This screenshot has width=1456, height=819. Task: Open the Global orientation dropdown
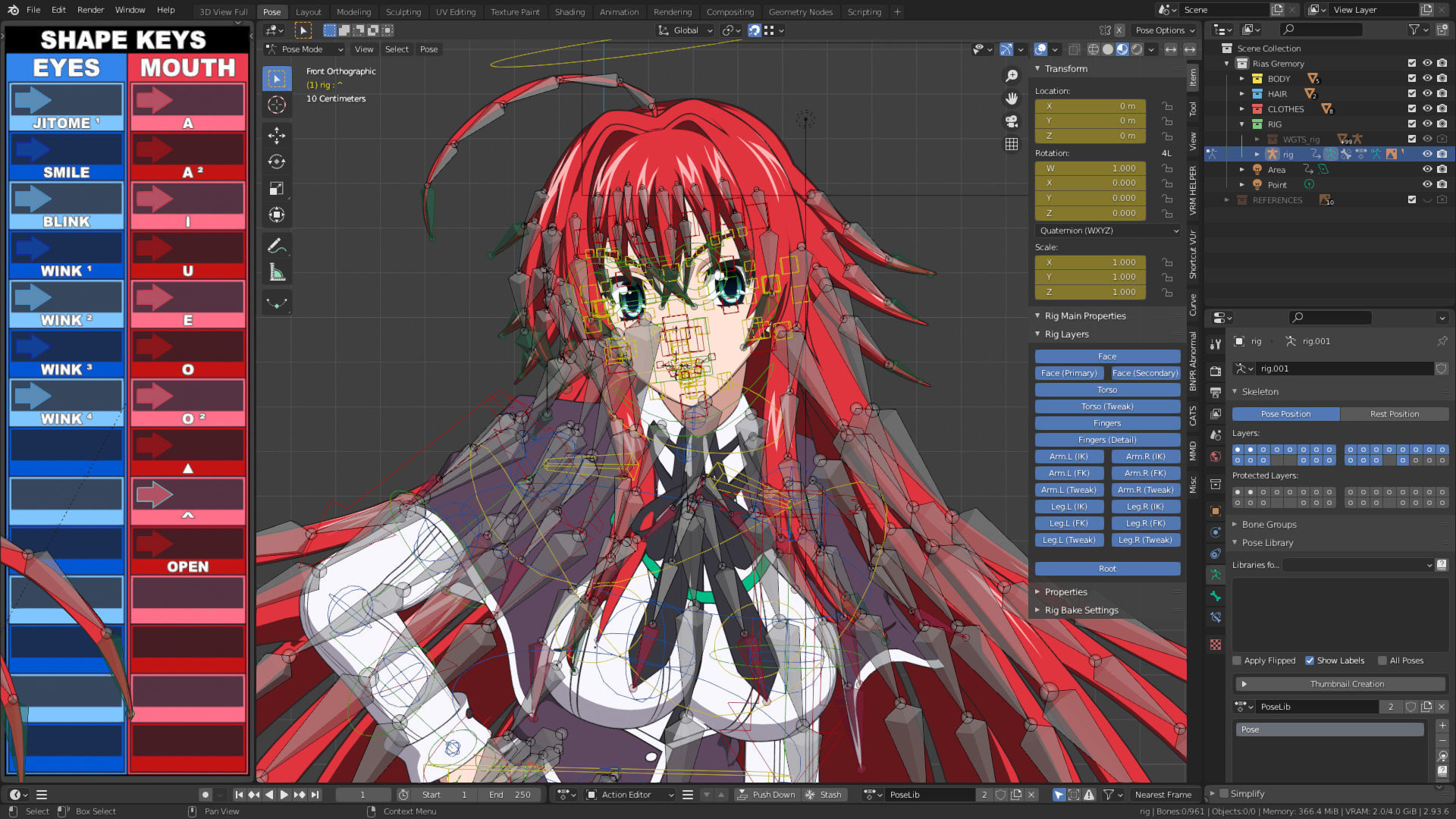[686, 30]
